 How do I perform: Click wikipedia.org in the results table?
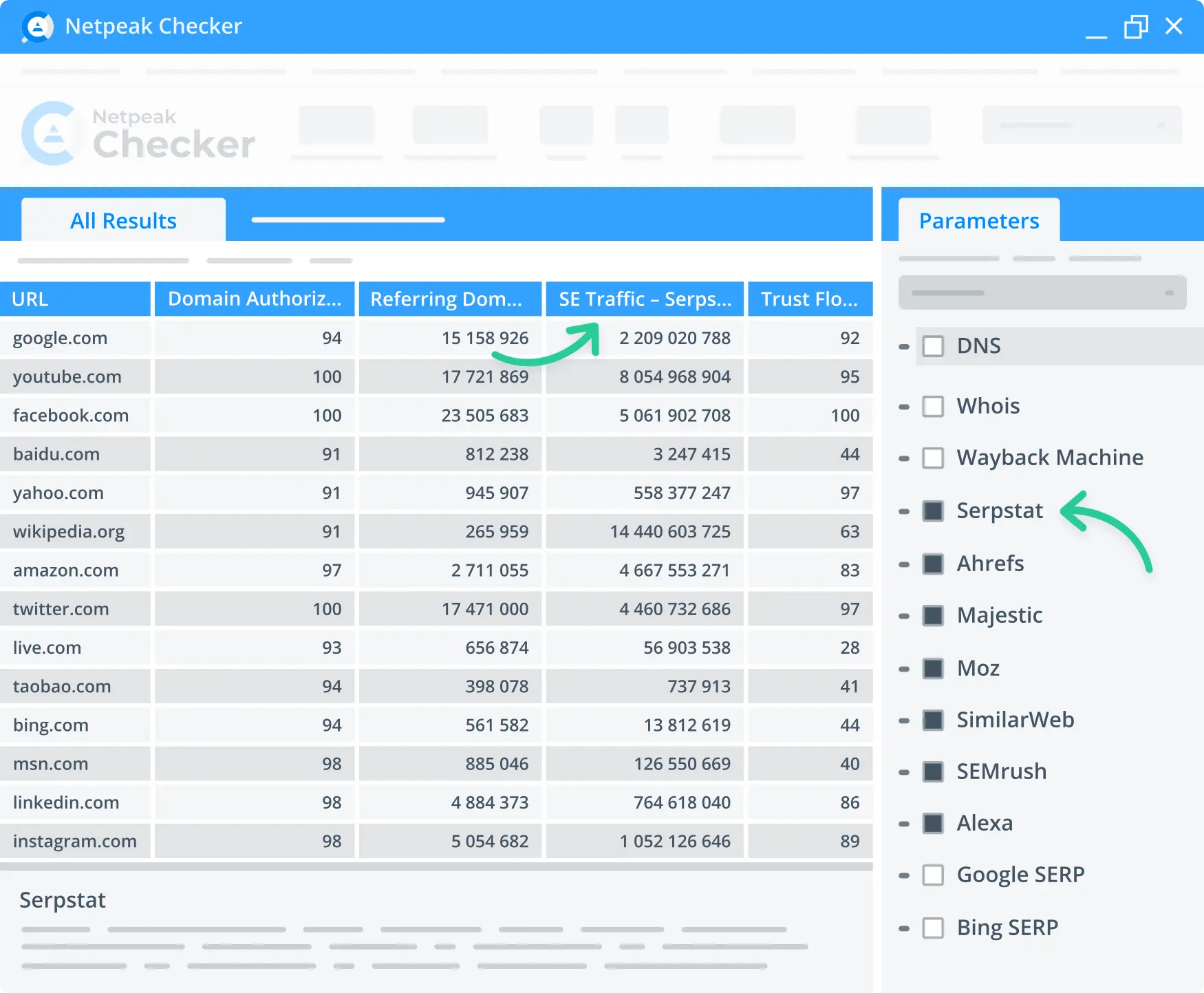click(x=69, y=531)
